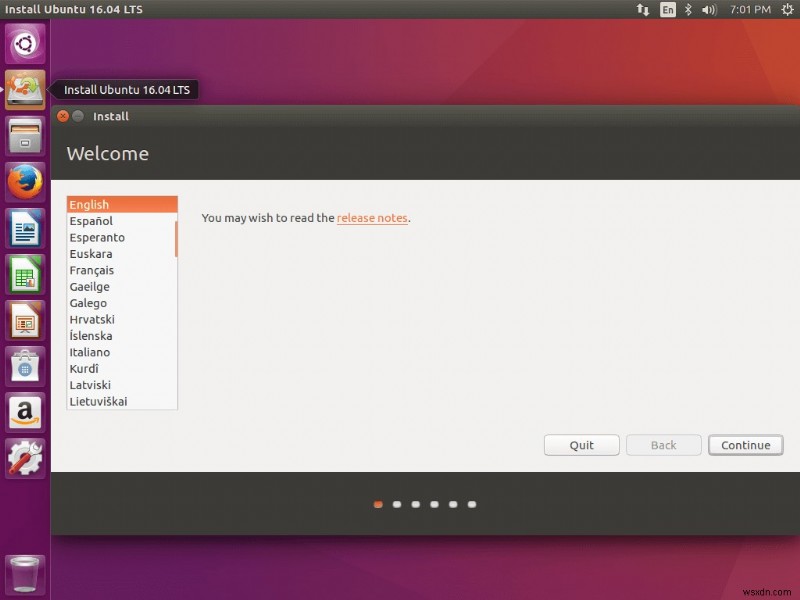Open the Trash in the launcher
The width and height of the screenshot is (800, 600).
click(24, 573)
